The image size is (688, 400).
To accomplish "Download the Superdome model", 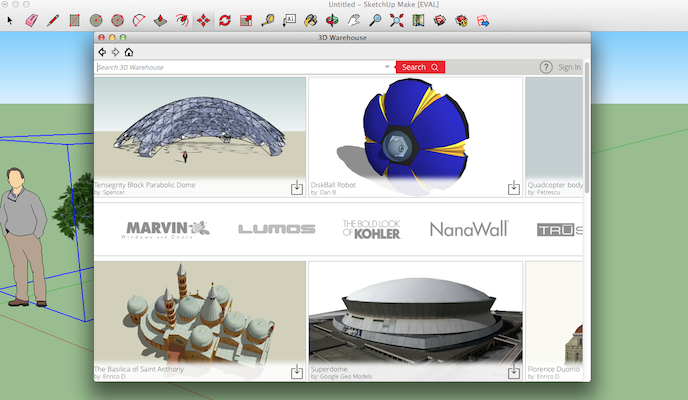I will coord(514,371).
